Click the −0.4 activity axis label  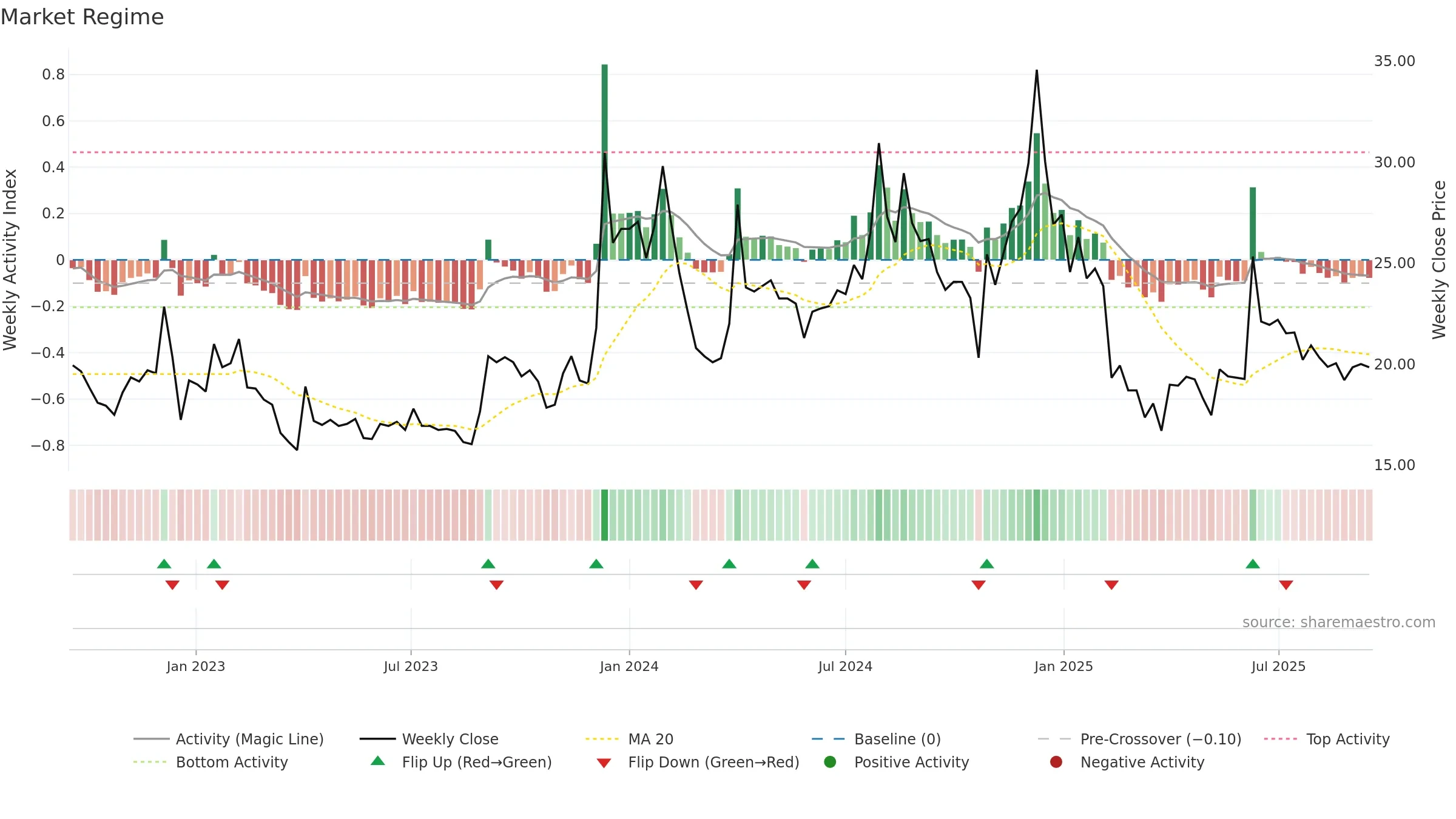click(48, 352)
